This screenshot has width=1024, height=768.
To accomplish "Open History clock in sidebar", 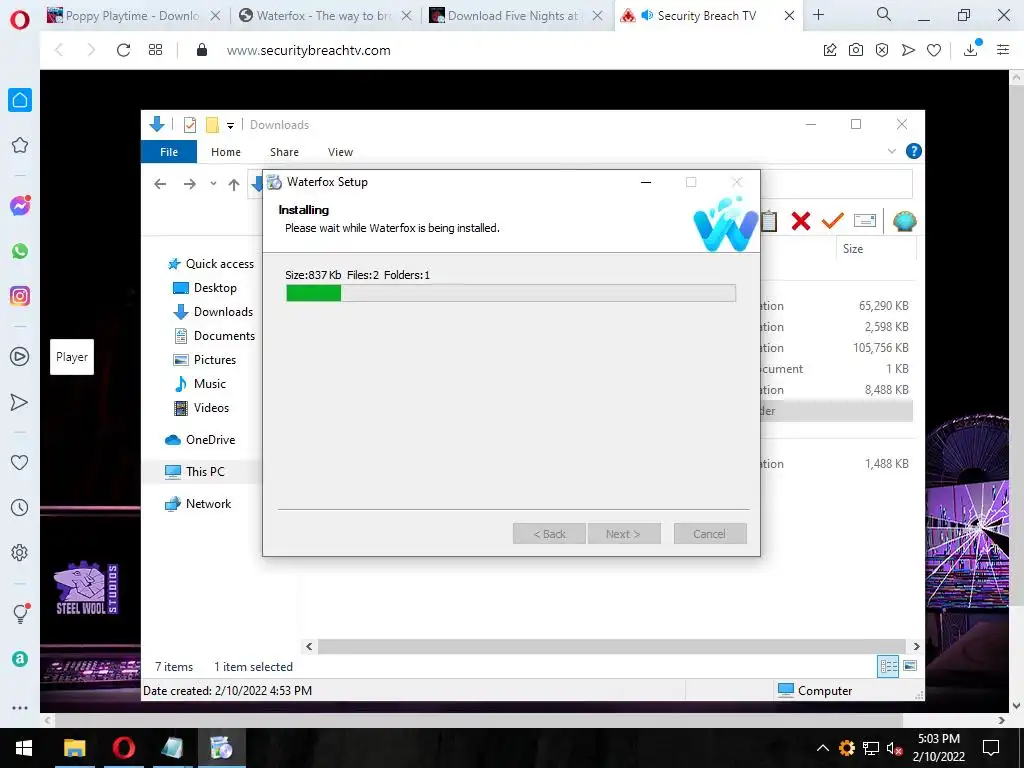I will pos(20,507).
